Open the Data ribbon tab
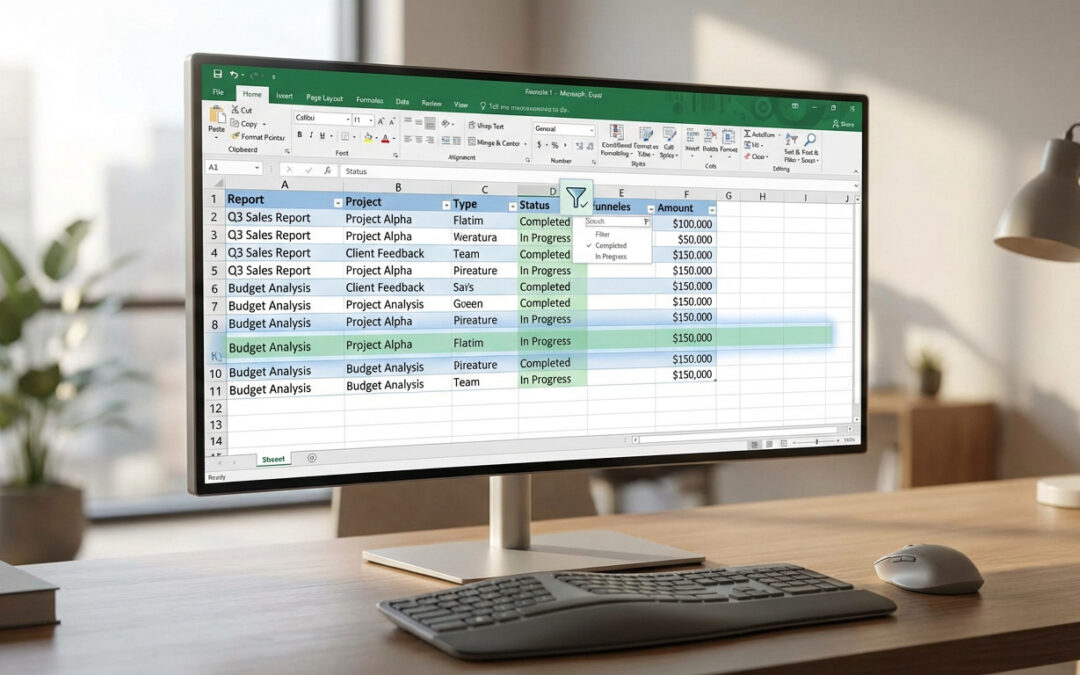The height and width of the screenshot is (675, 1080). click(x=403, y=102)
